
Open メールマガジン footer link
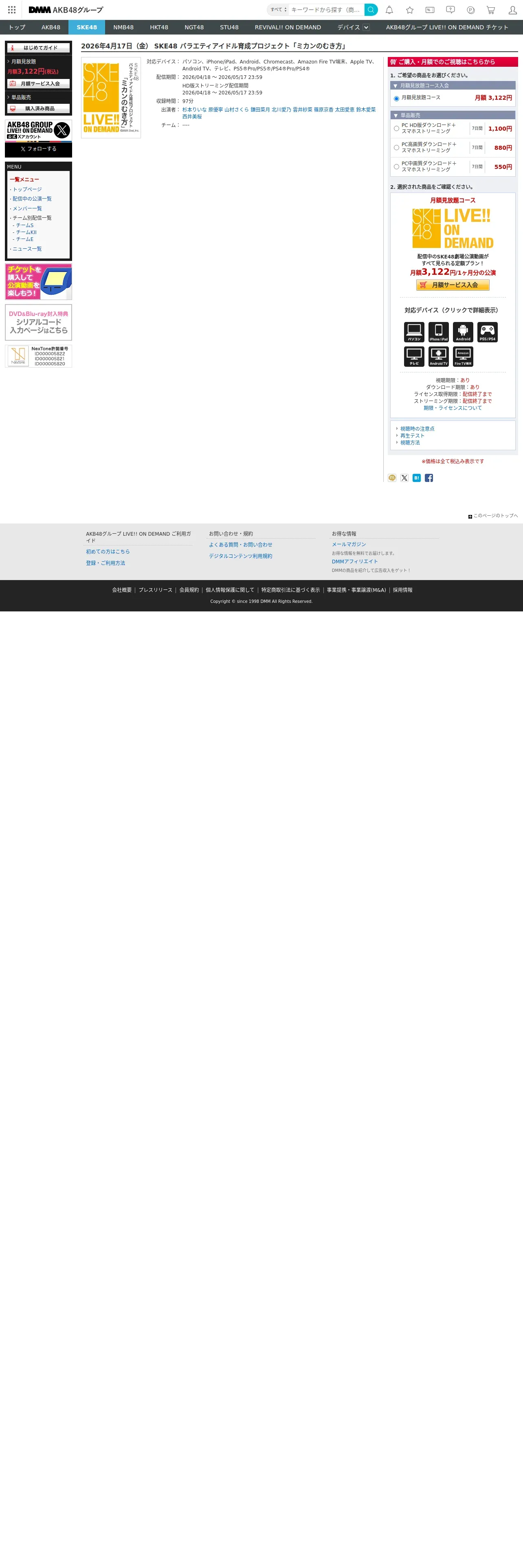349,544
